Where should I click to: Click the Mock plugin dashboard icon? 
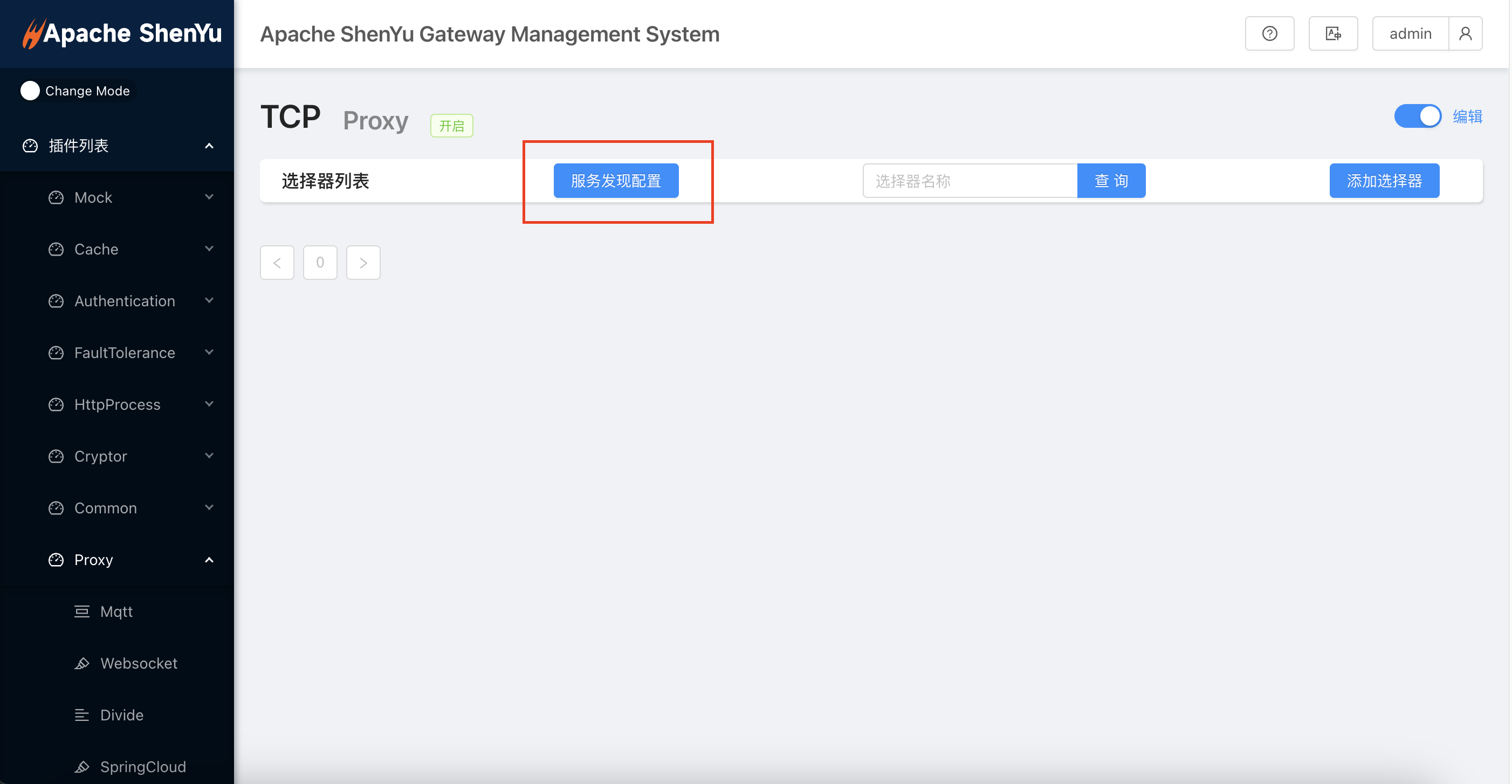click(56, 198)
